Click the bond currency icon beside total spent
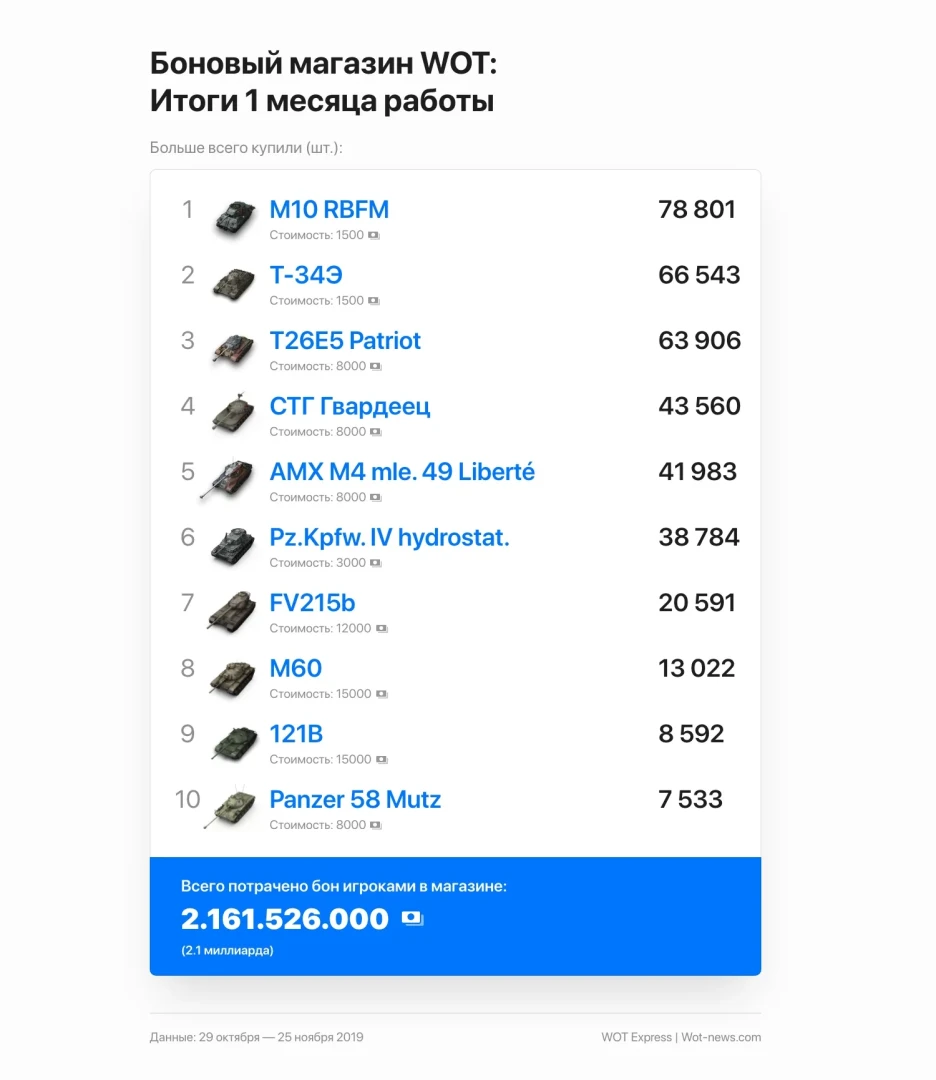The width and height of the screenshot is (936, 1080). coord(412,918)
